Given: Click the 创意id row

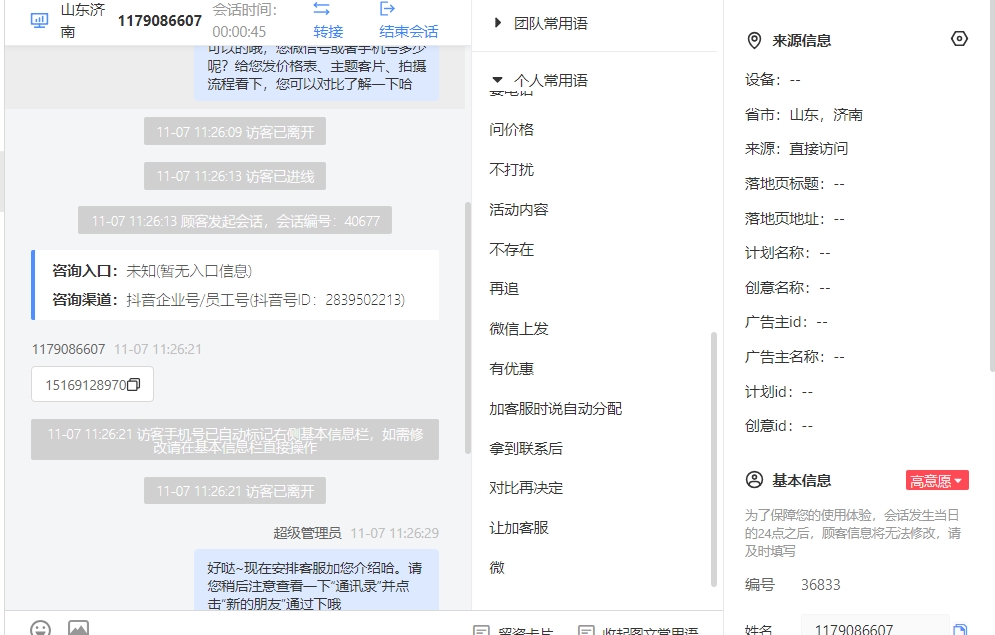Looking at the screenshot, I should pos(779,426).
